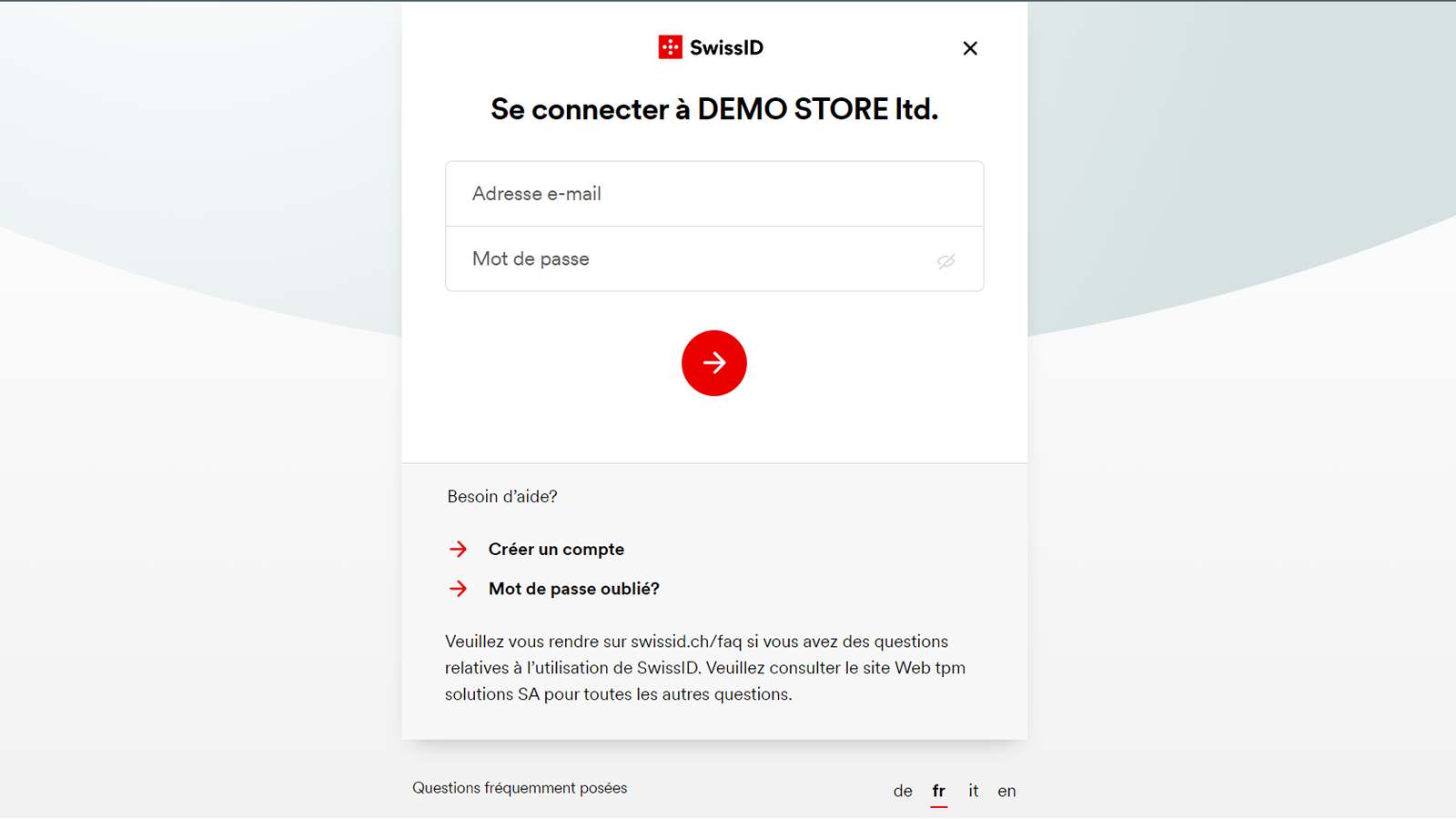This screenshot has height=819, width=1456.
Task: Switch language to en
Action: point(1006,791)
